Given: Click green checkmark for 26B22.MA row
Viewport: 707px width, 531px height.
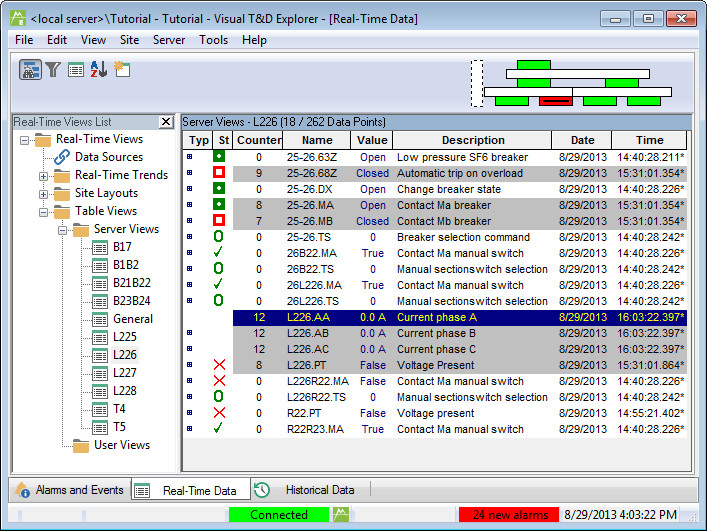Looking at the screenshot, I should click(x=218, y=252).
